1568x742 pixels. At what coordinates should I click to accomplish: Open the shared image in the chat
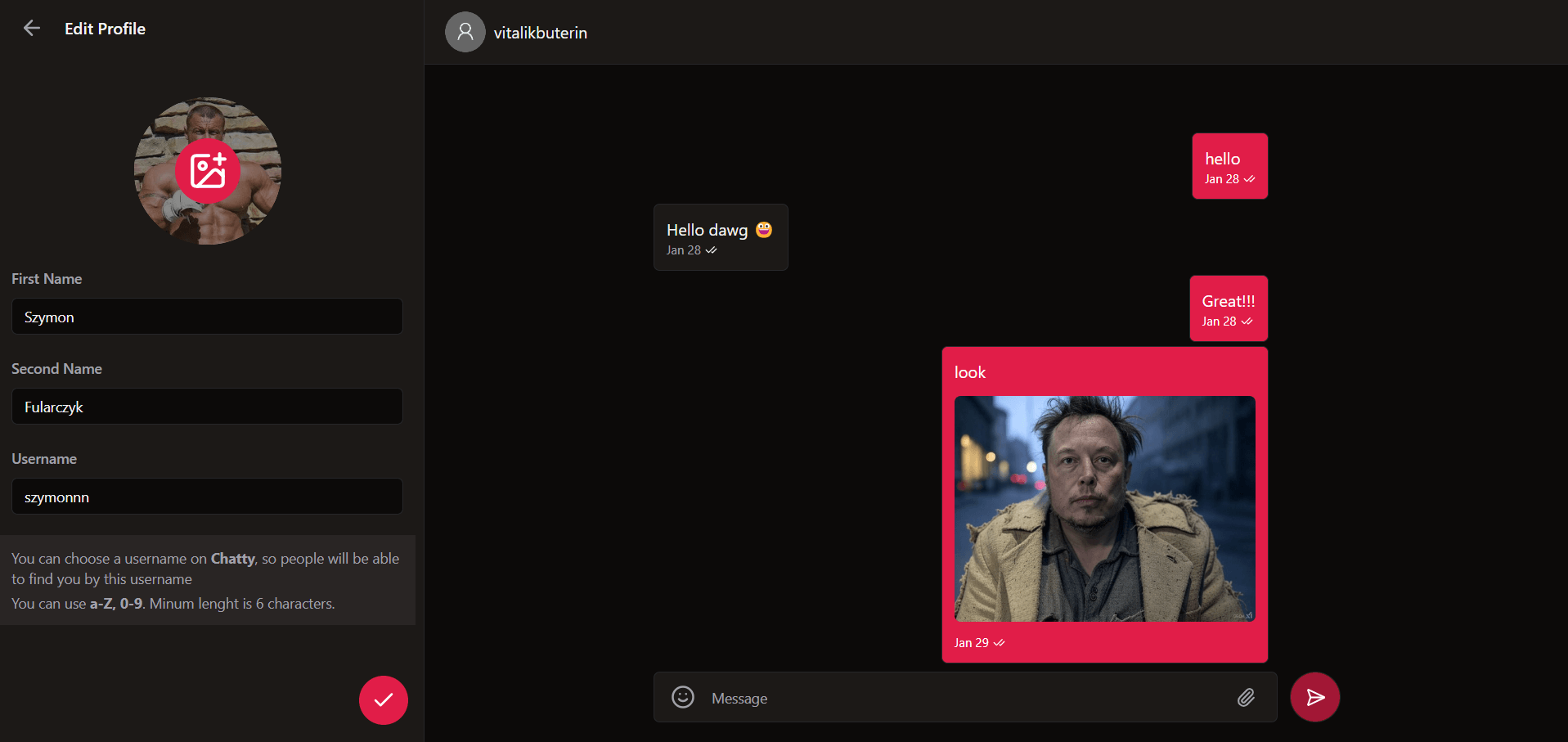tap(1104, 509)
